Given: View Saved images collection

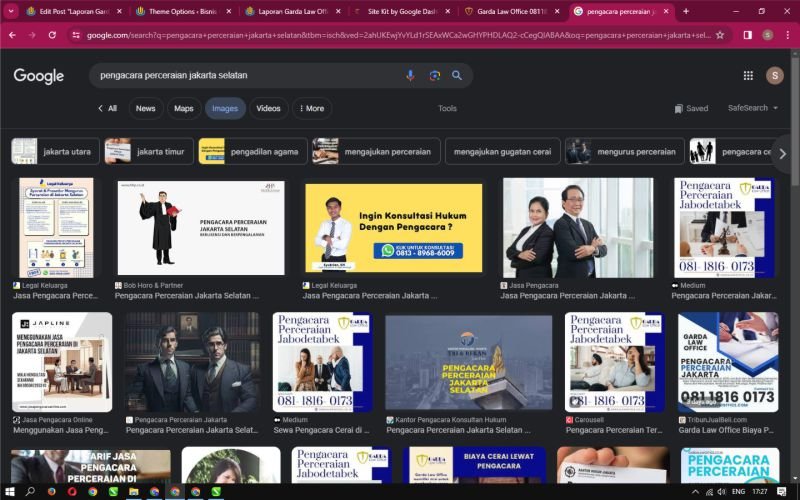Looking at the screenshot, I should 691,108.
